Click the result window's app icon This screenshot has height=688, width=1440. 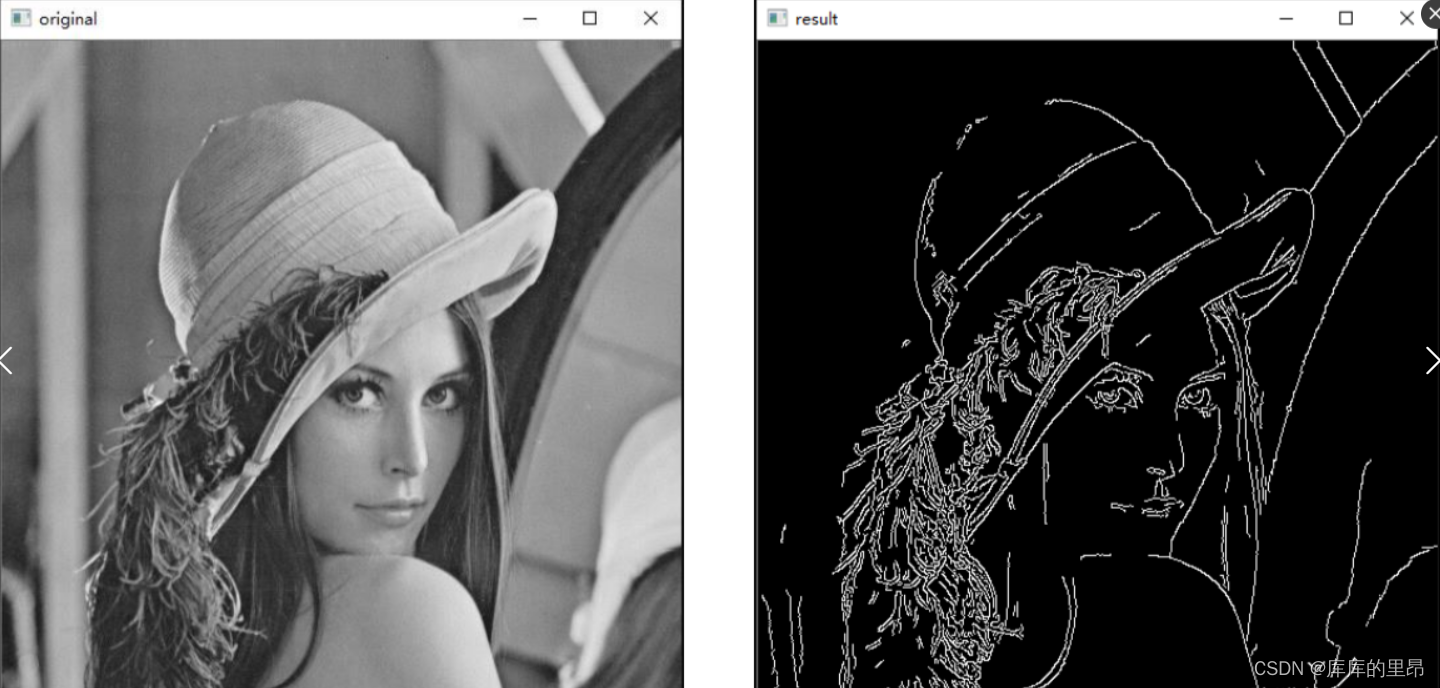click(x=777, y=18)
